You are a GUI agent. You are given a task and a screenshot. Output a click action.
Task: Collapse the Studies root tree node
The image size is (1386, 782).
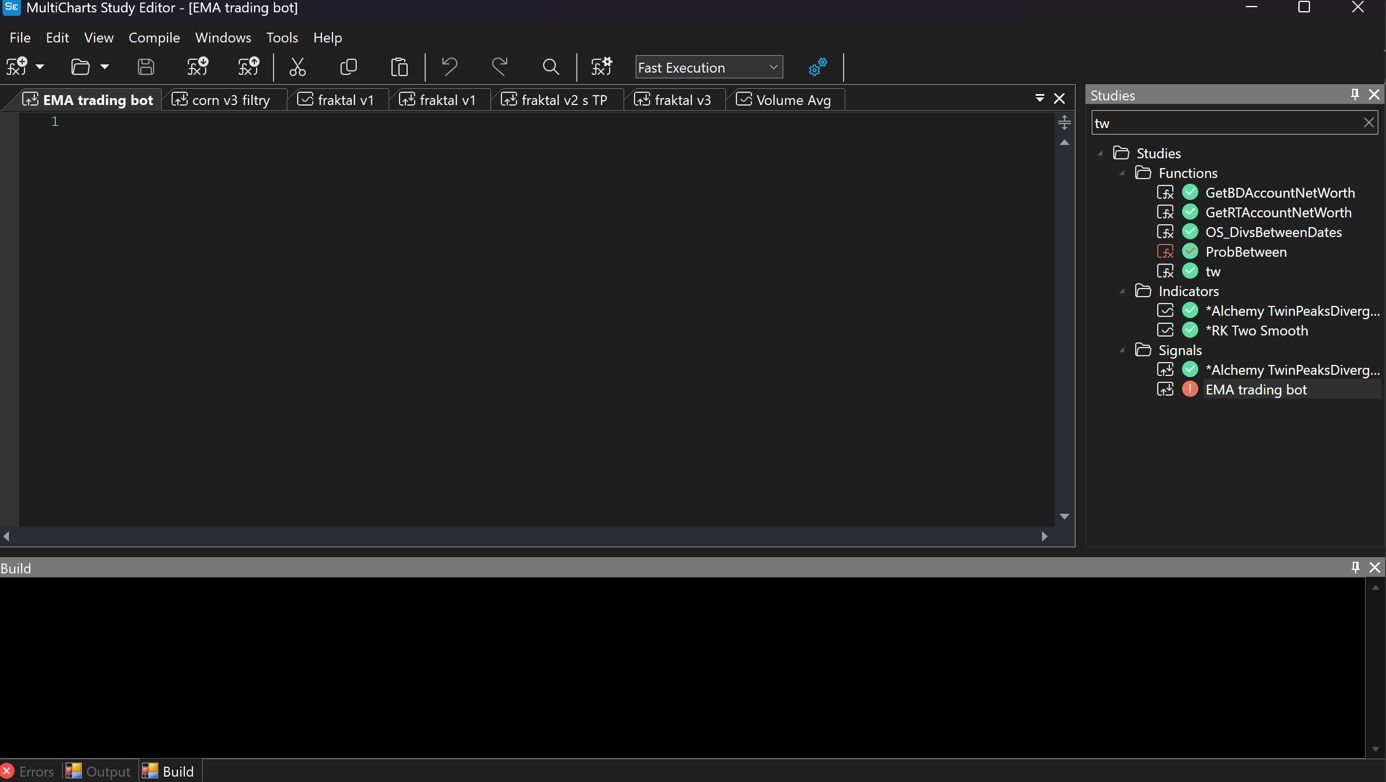coord(1101,153)
